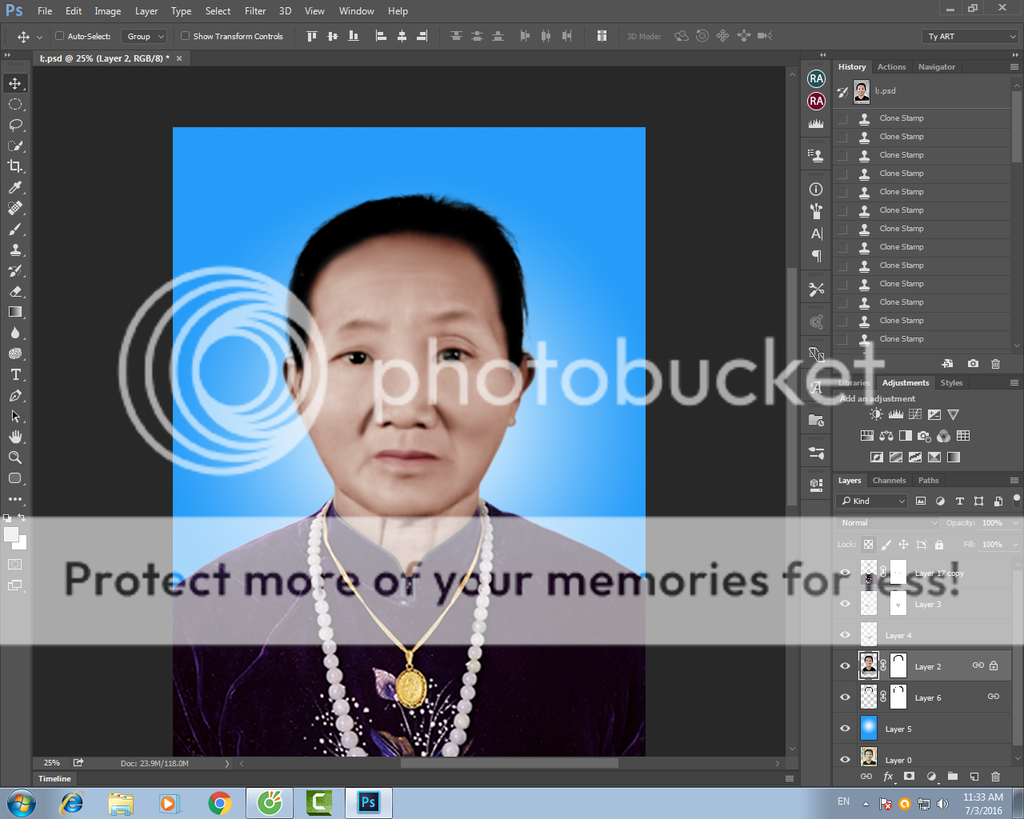Delete layer trash icon in Layers panel

click(995, 776)
